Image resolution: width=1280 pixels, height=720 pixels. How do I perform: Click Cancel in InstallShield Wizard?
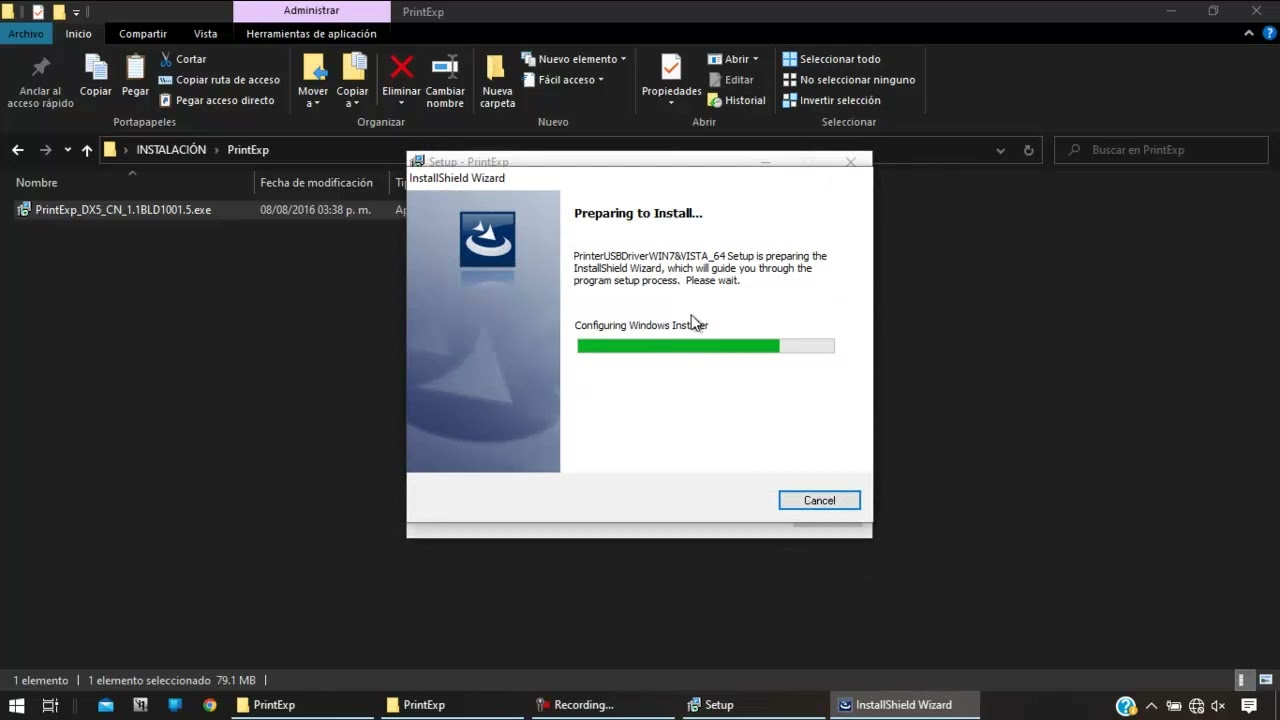819,500
